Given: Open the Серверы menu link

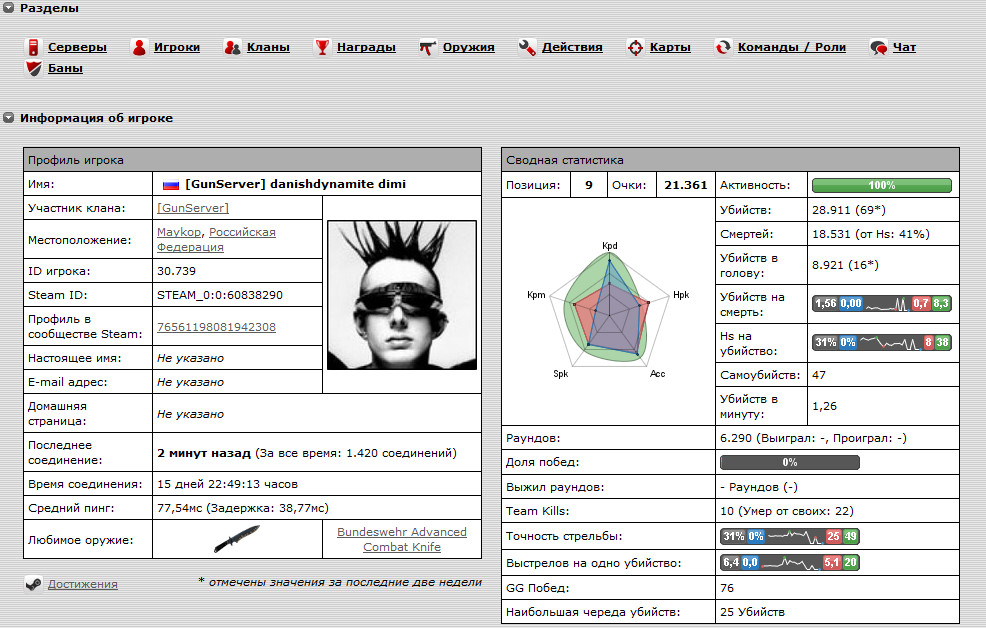Looking at the screenshot, I should 77,47.
